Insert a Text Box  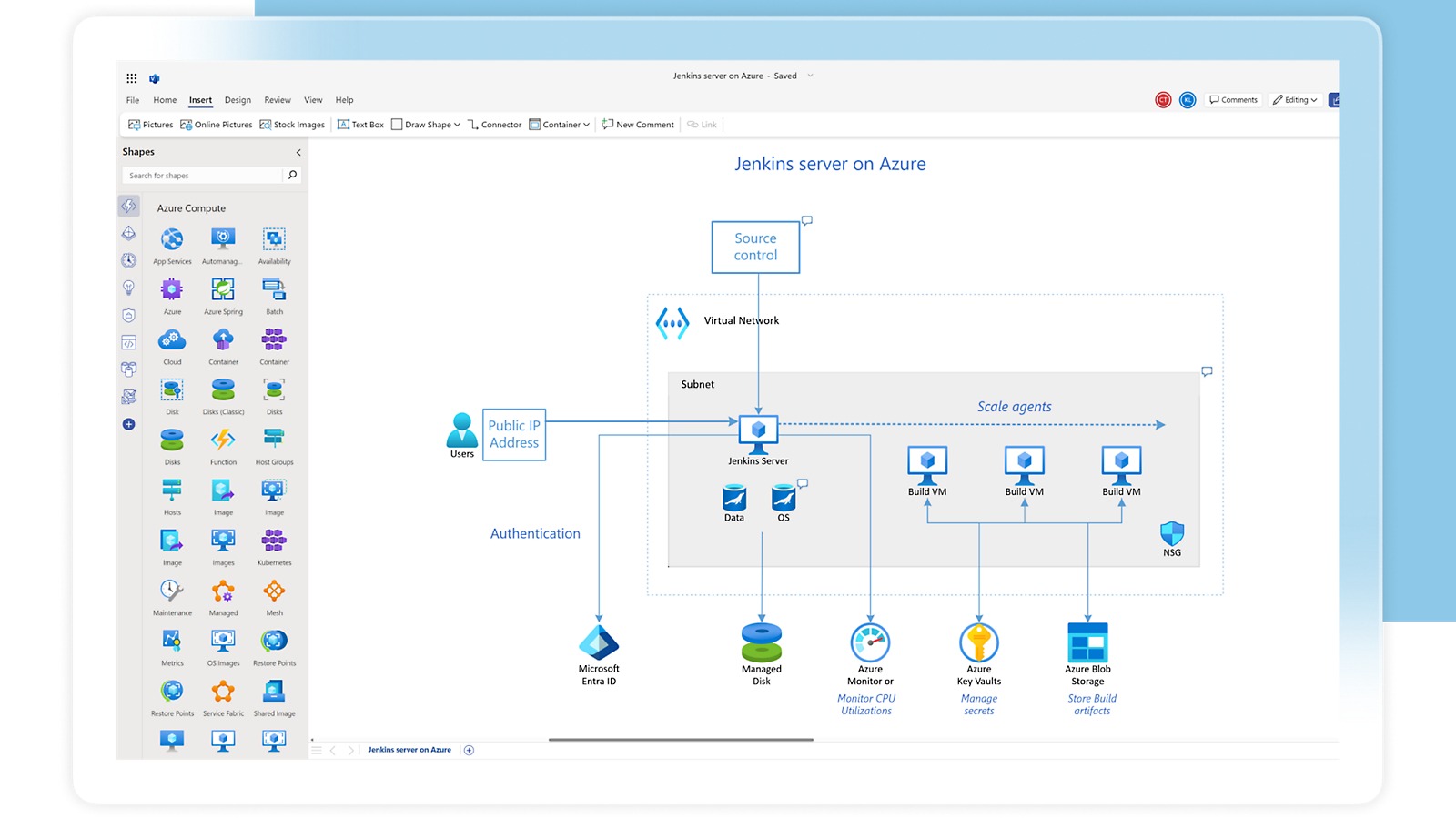click(x=360, y=125)
